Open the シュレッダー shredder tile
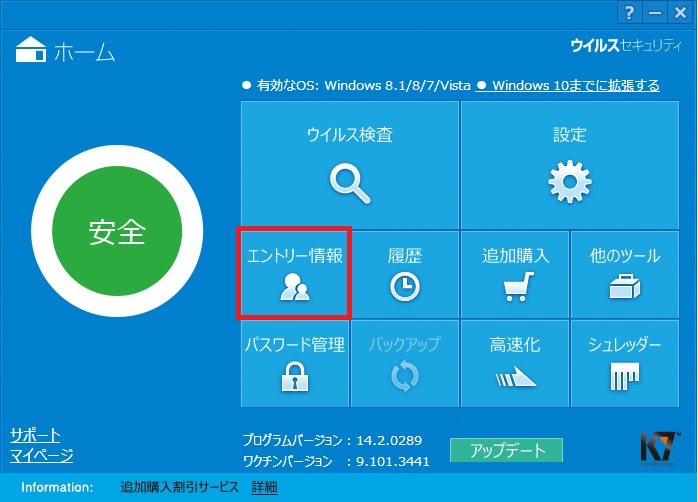 625,363
